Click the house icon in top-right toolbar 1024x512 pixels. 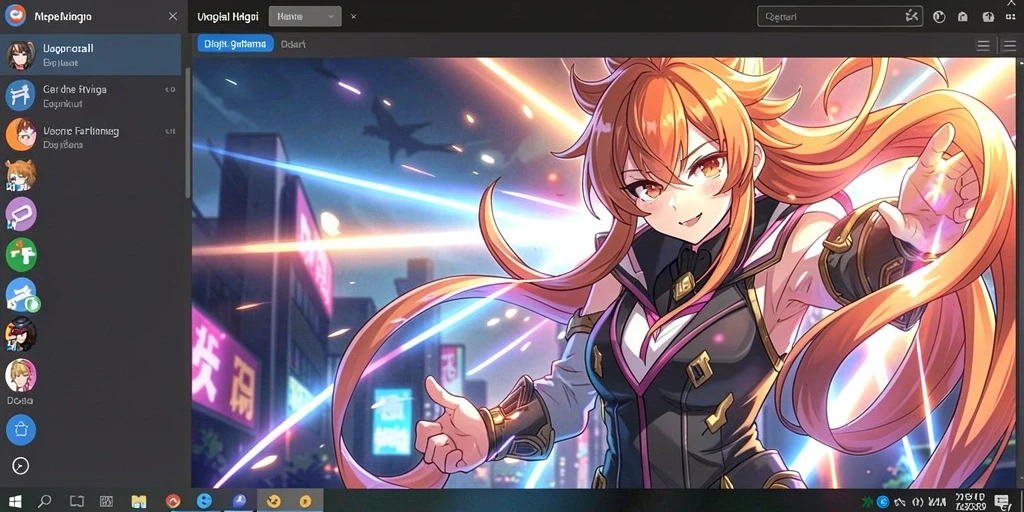[963, 17]
